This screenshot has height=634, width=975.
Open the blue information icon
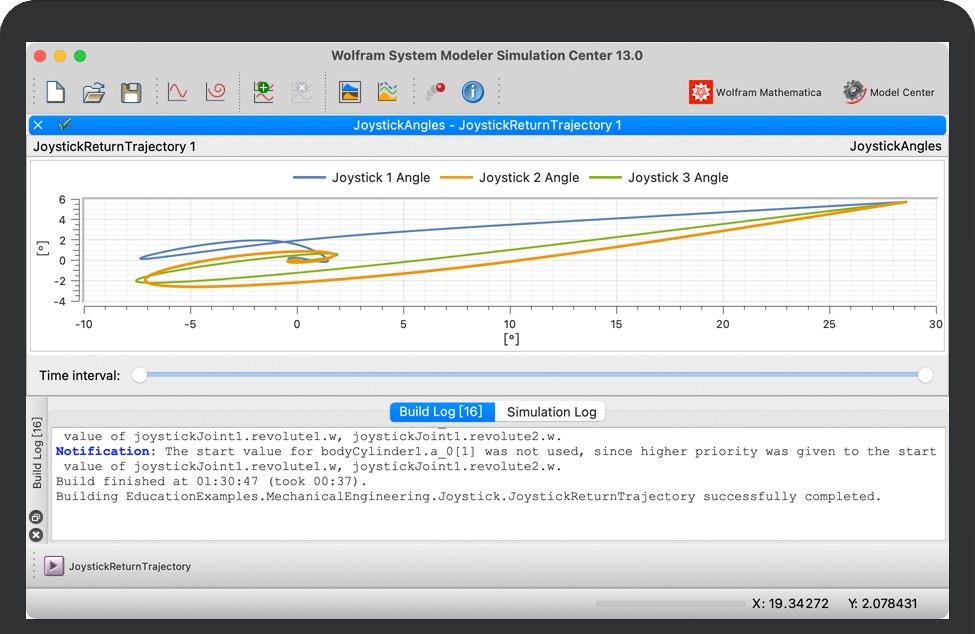(x=472, y=92)
